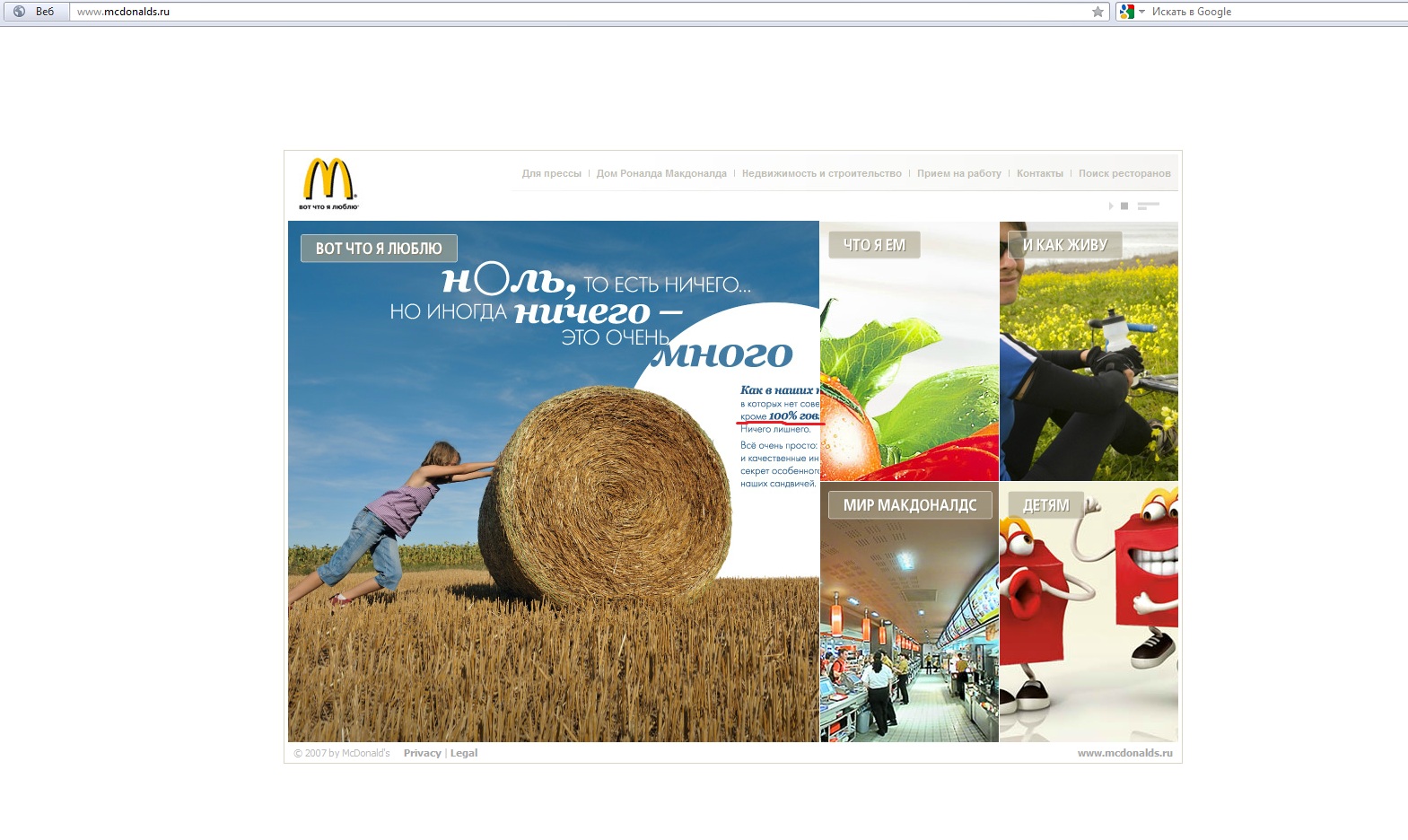
Task: Click the 'много' headline word
Action: [x=723, y=355]
